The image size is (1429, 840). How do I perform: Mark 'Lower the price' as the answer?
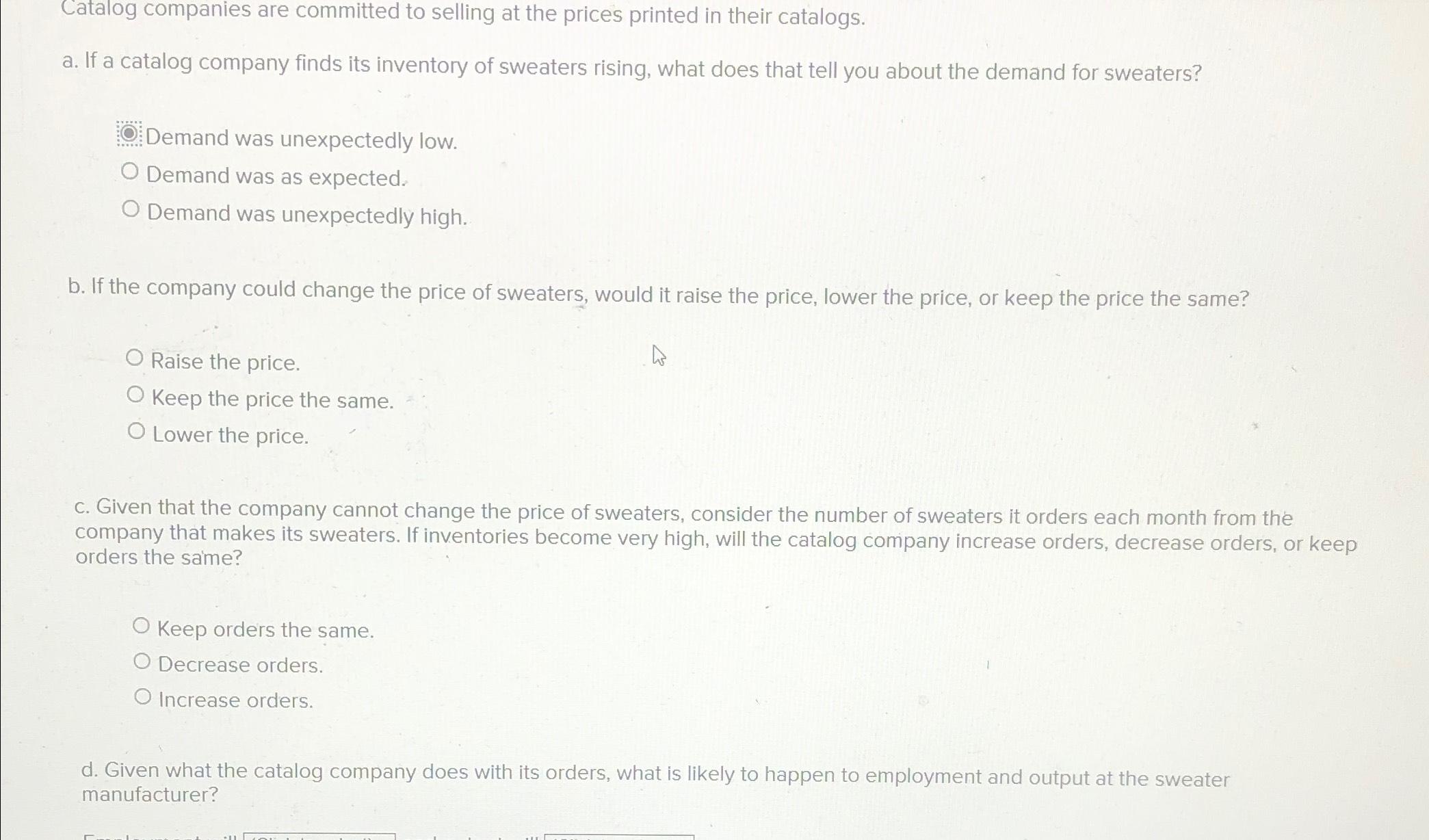[136, 431]
